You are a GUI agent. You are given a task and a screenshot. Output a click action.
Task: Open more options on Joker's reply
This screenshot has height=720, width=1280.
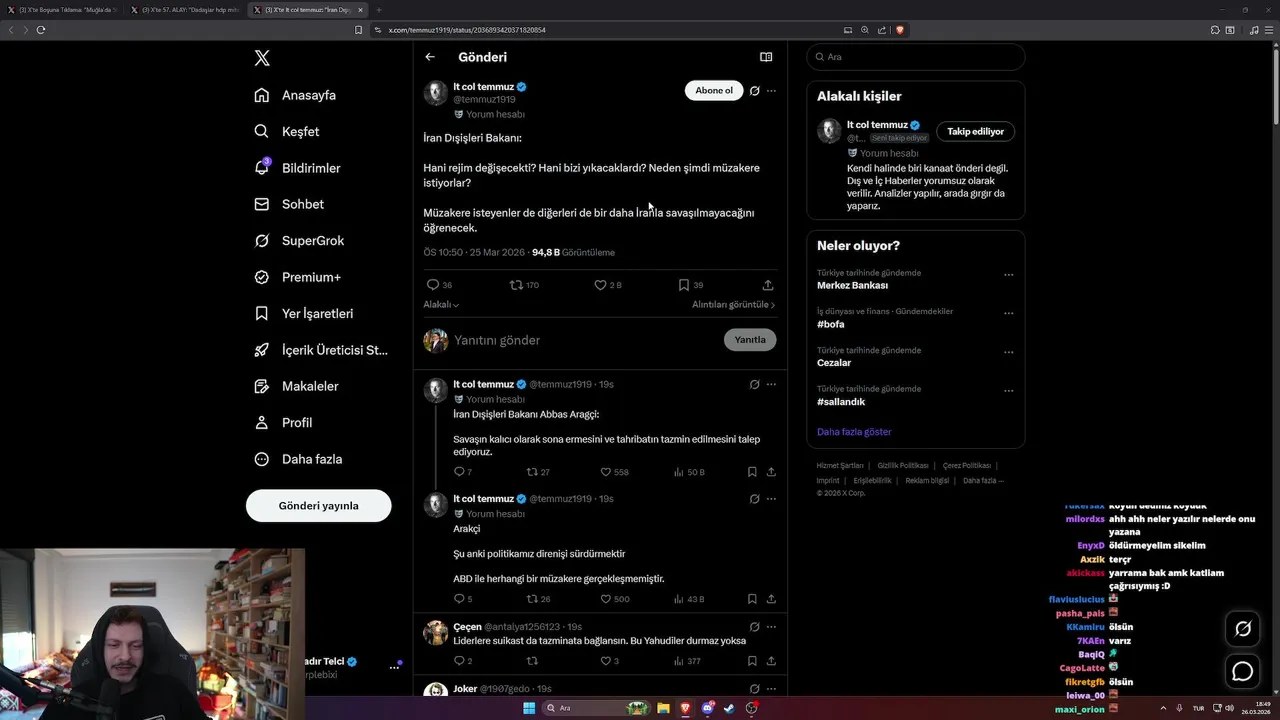pos(771,689)
